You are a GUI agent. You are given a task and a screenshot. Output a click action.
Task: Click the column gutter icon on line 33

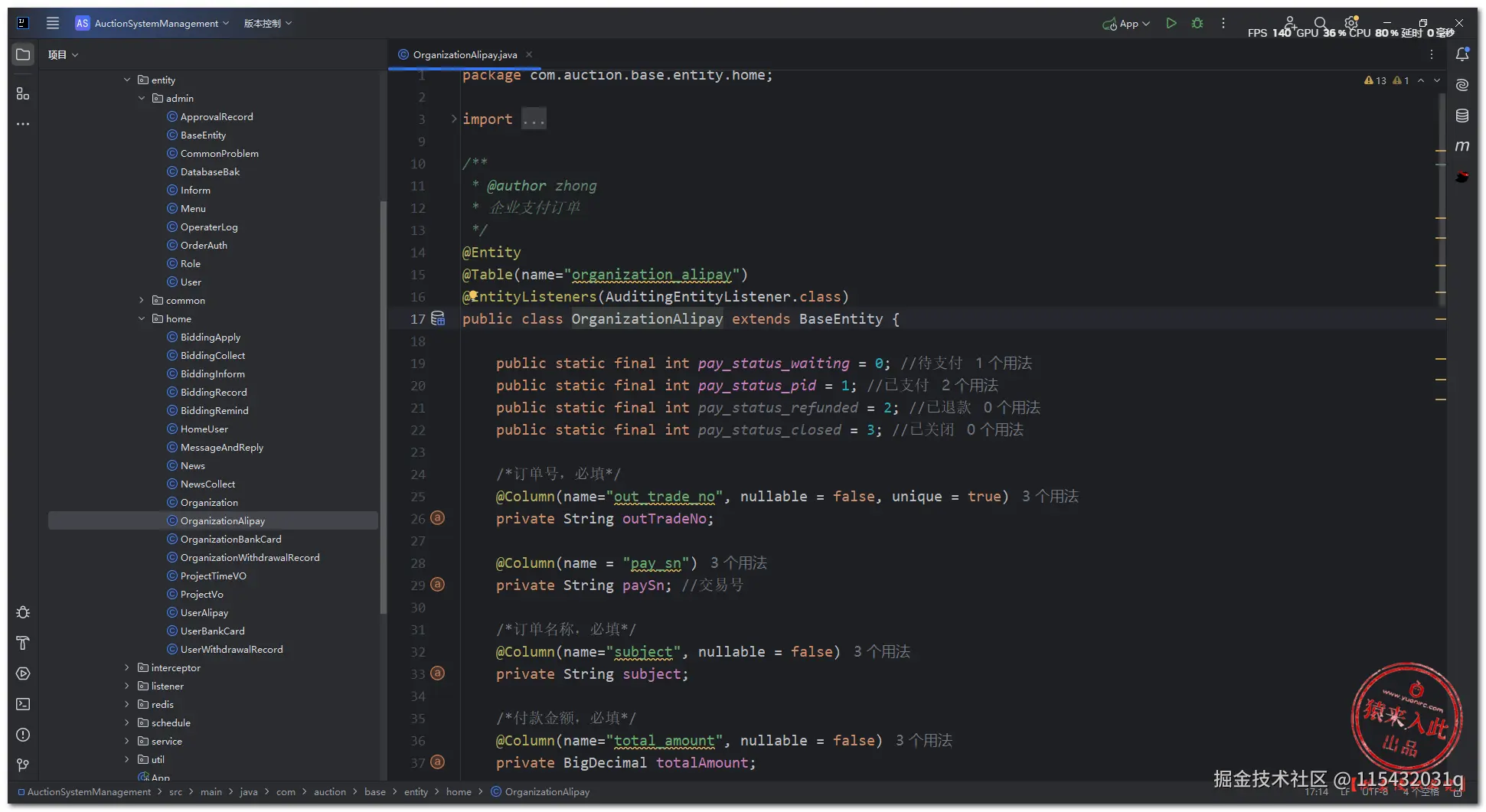click(437, 673)
